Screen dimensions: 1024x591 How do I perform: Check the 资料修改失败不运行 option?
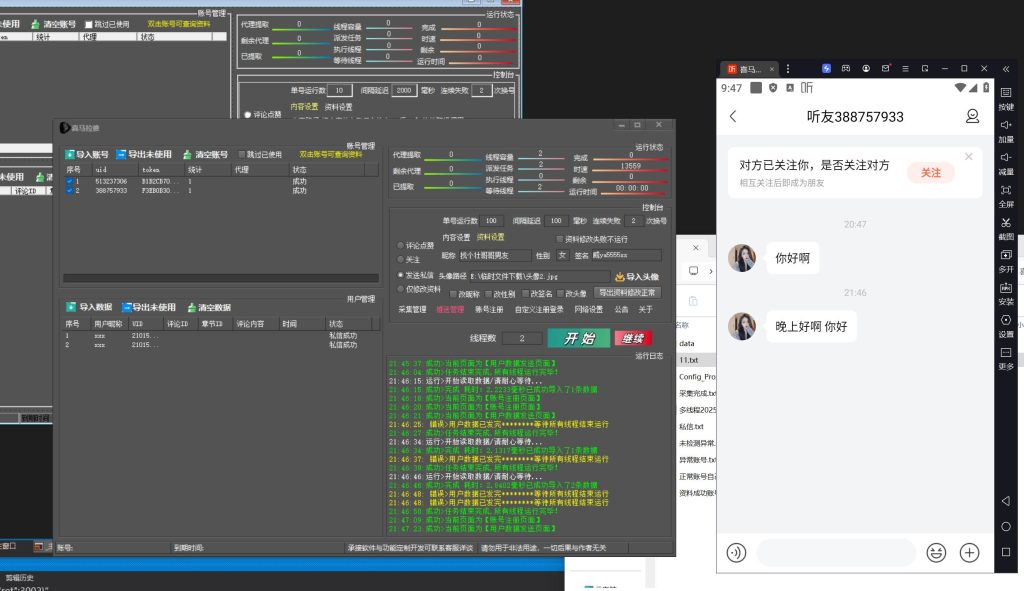[x=560, y=239]
